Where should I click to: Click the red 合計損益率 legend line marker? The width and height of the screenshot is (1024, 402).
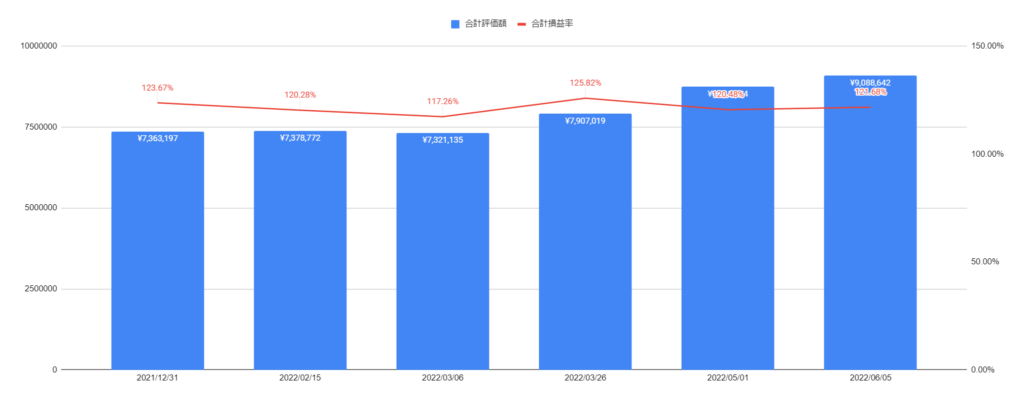click(x=522, y=23)
